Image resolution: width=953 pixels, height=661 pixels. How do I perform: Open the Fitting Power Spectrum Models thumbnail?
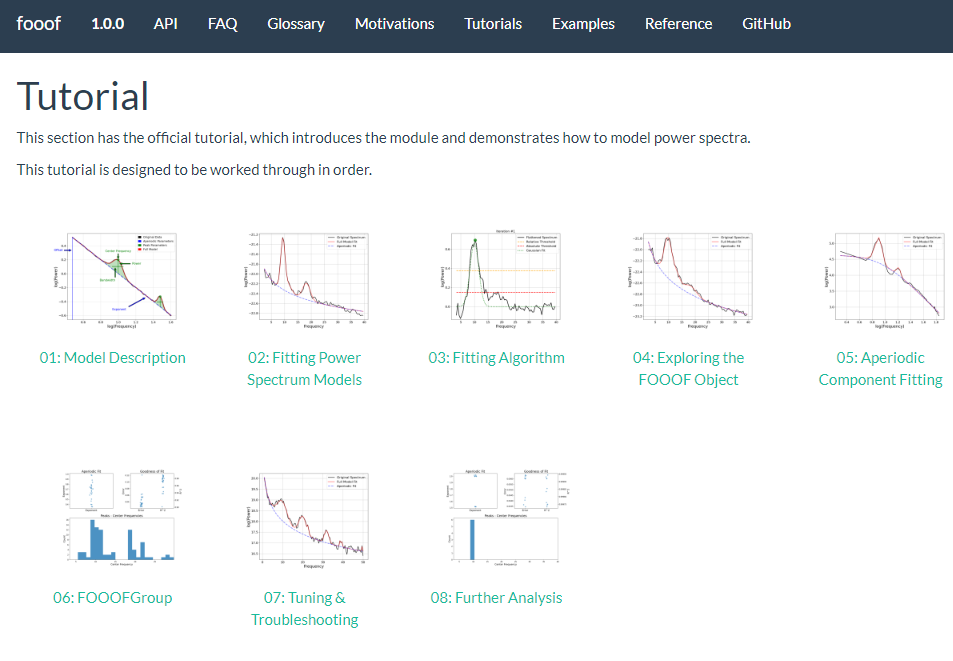pyautogui.click(x=304, y=276)
